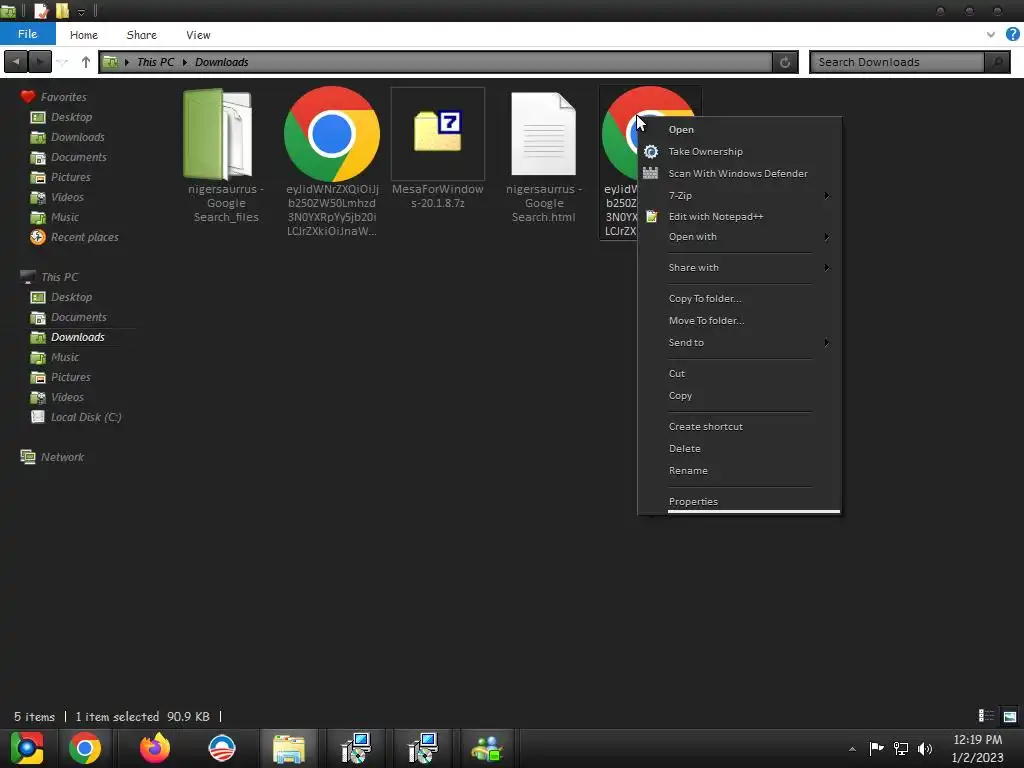Switch to details view icon in status bar
Screen dimensions: 1024x768
coord(986,716)
